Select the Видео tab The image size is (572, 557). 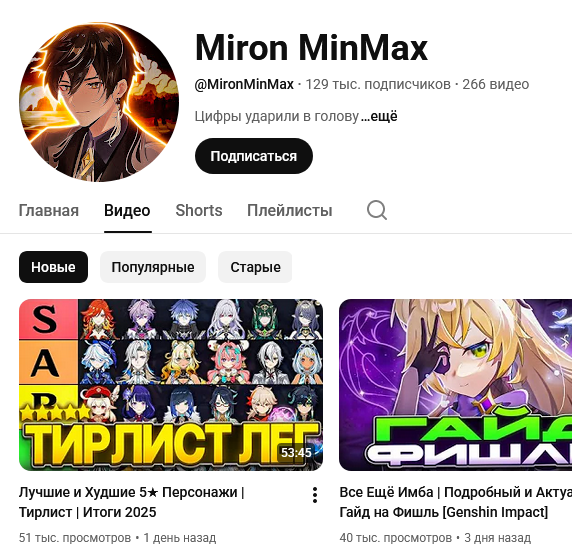pos(127,210)
